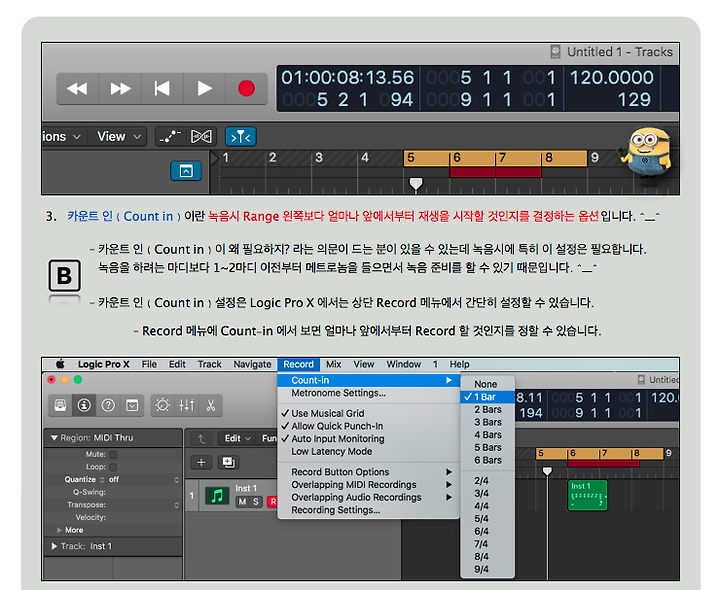Open the View dropdown in upper screenshot

pos(118,136)
